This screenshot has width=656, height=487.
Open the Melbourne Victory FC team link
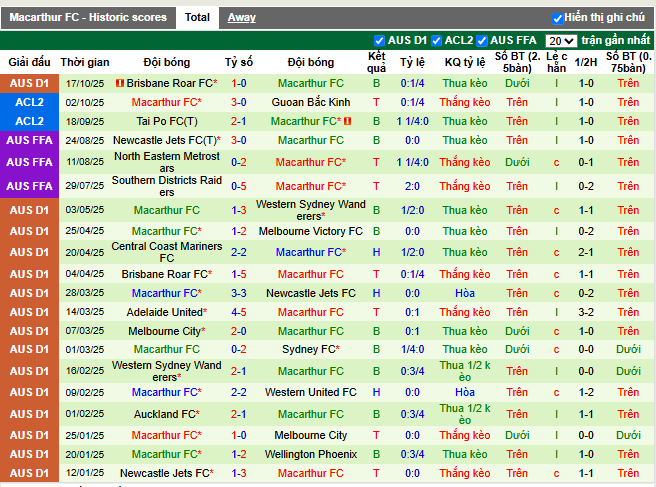pos(310,231)
